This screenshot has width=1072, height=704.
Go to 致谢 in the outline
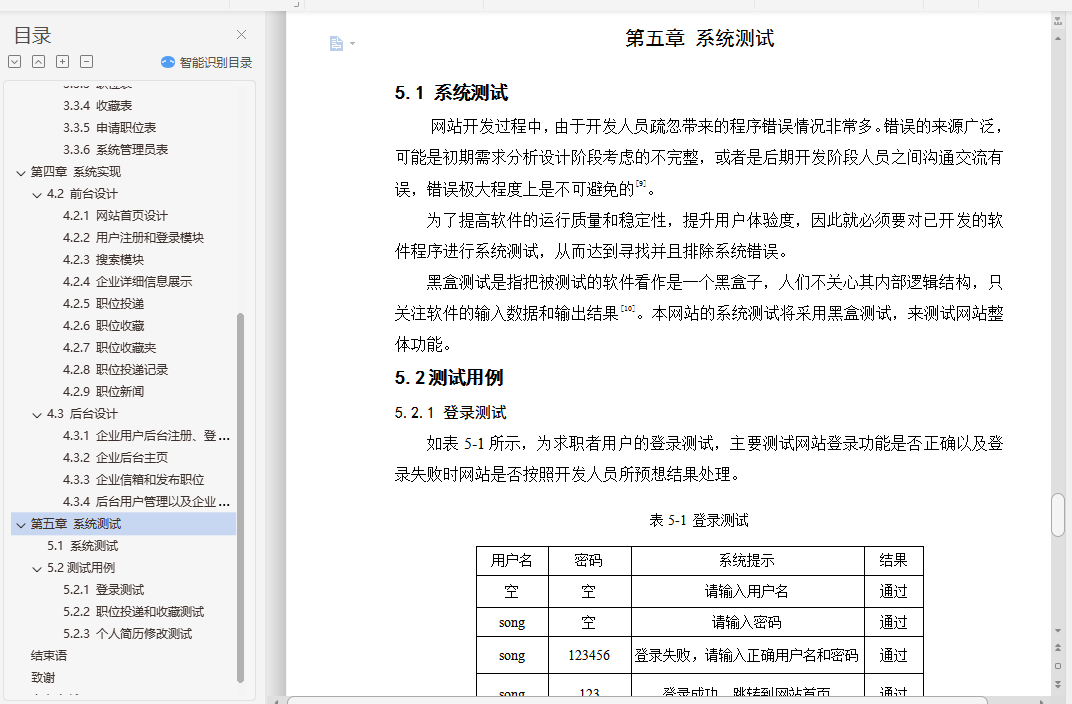coord(42,677)
